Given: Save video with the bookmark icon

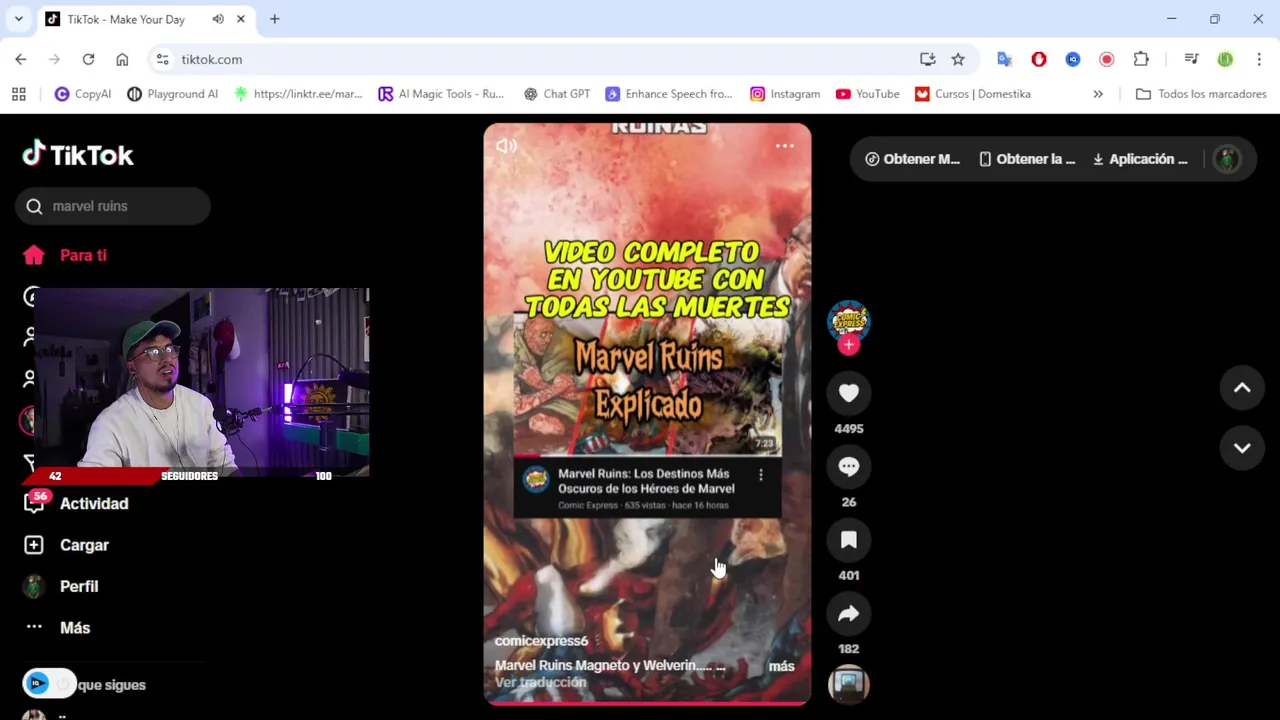Looking at the screenshot, I should 849,540.
